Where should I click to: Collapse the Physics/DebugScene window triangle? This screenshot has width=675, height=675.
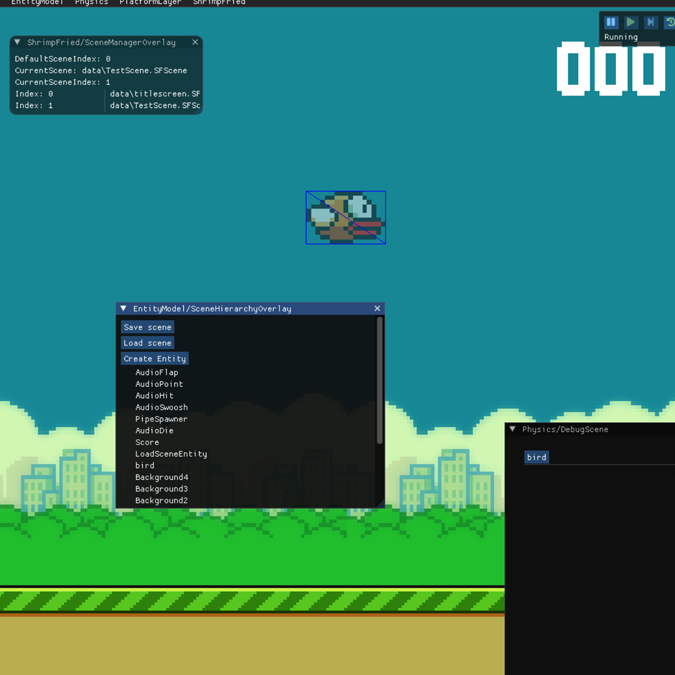tap(512, 429)
